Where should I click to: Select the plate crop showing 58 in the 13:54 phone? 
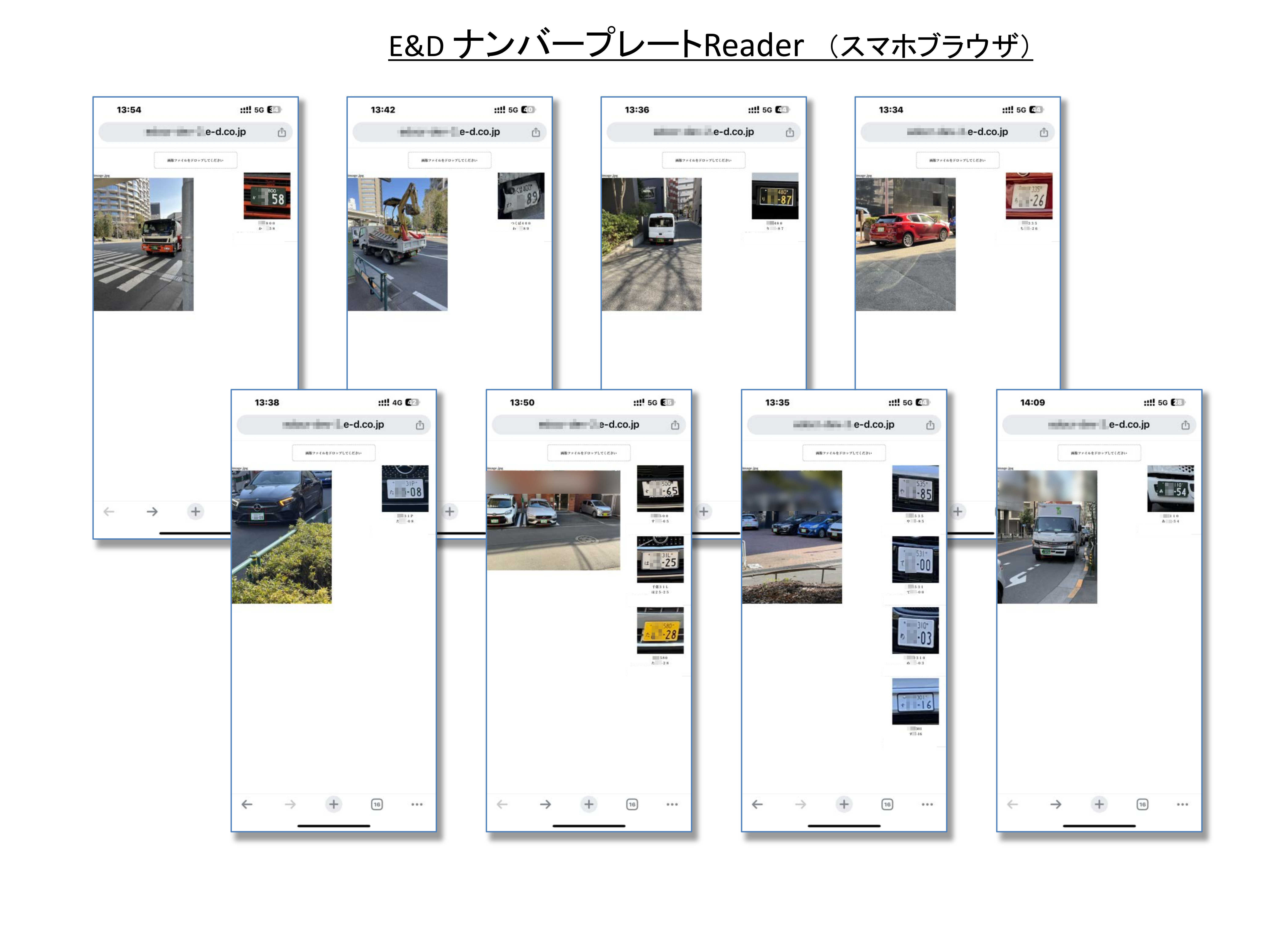(x=267, y=196)
